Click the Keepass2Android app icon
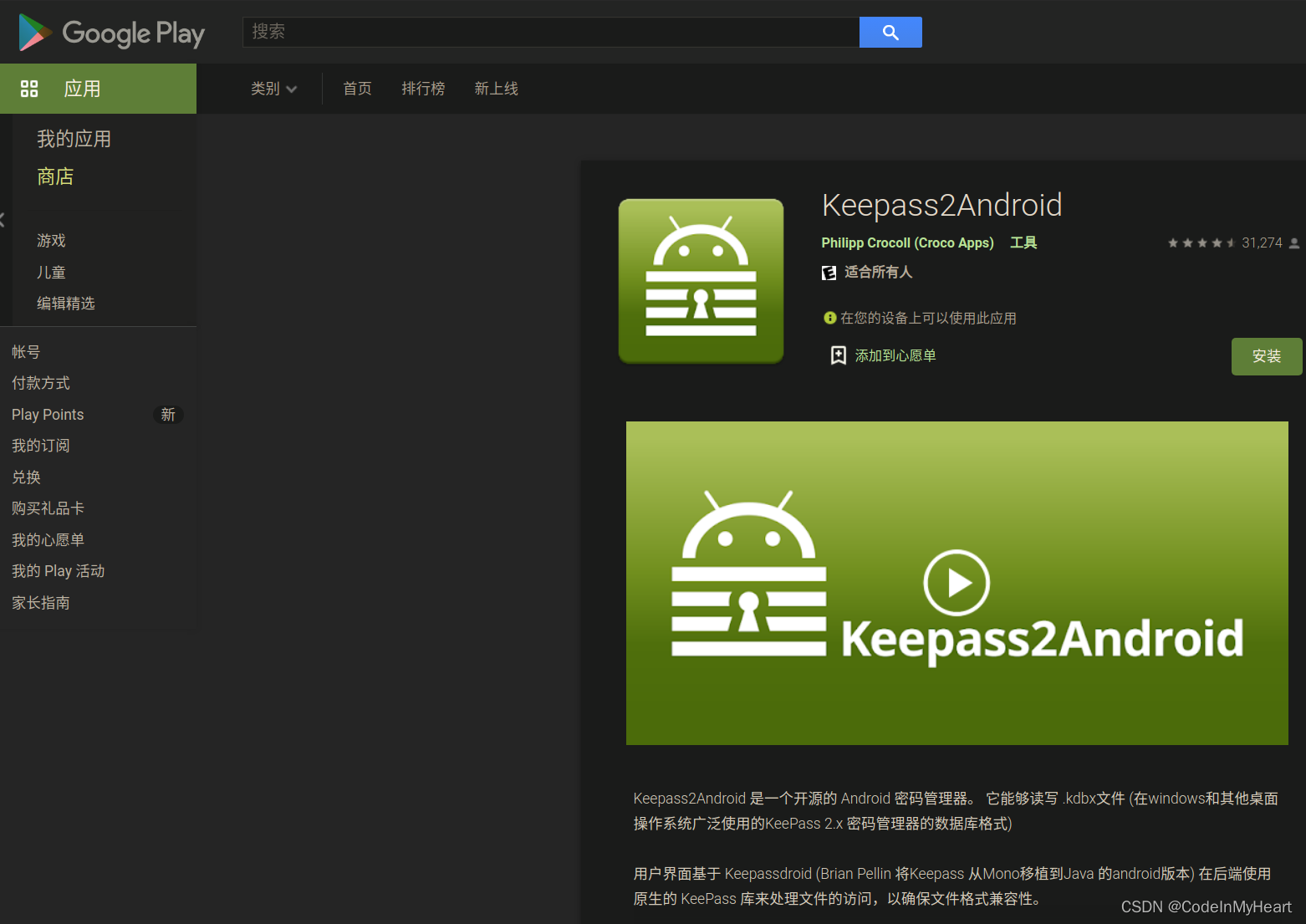The image size is (1306, 924). [701, 281]
